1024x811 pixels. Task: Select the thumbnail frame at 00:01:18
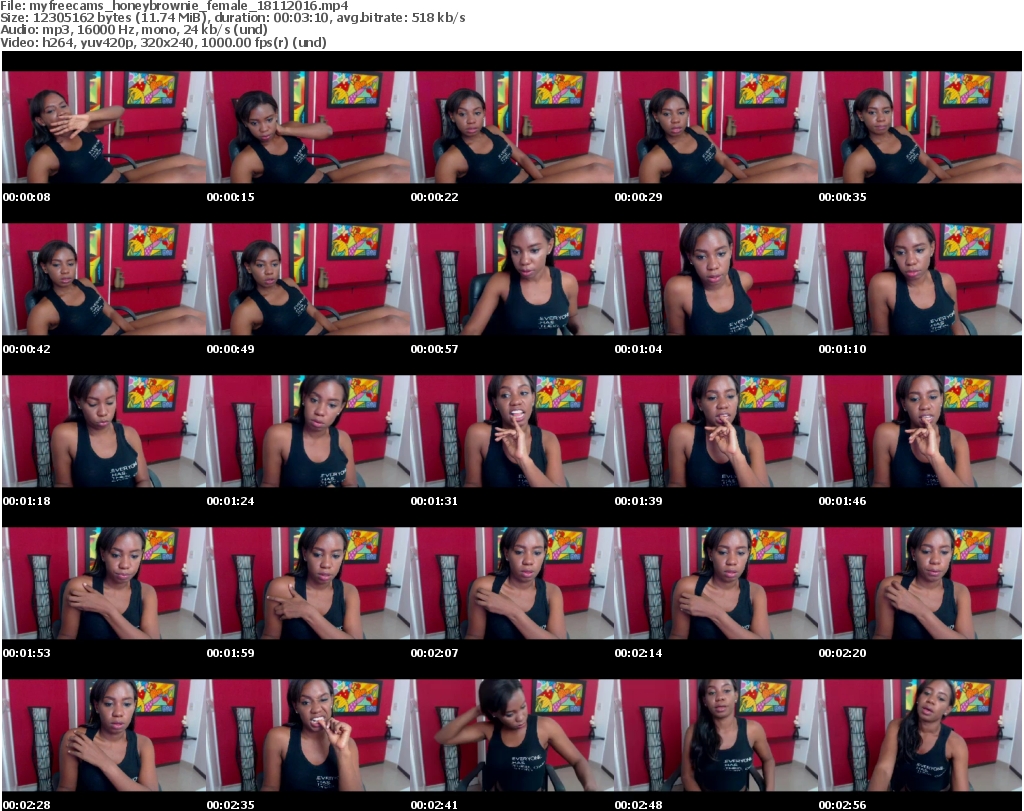click(104, 432)
